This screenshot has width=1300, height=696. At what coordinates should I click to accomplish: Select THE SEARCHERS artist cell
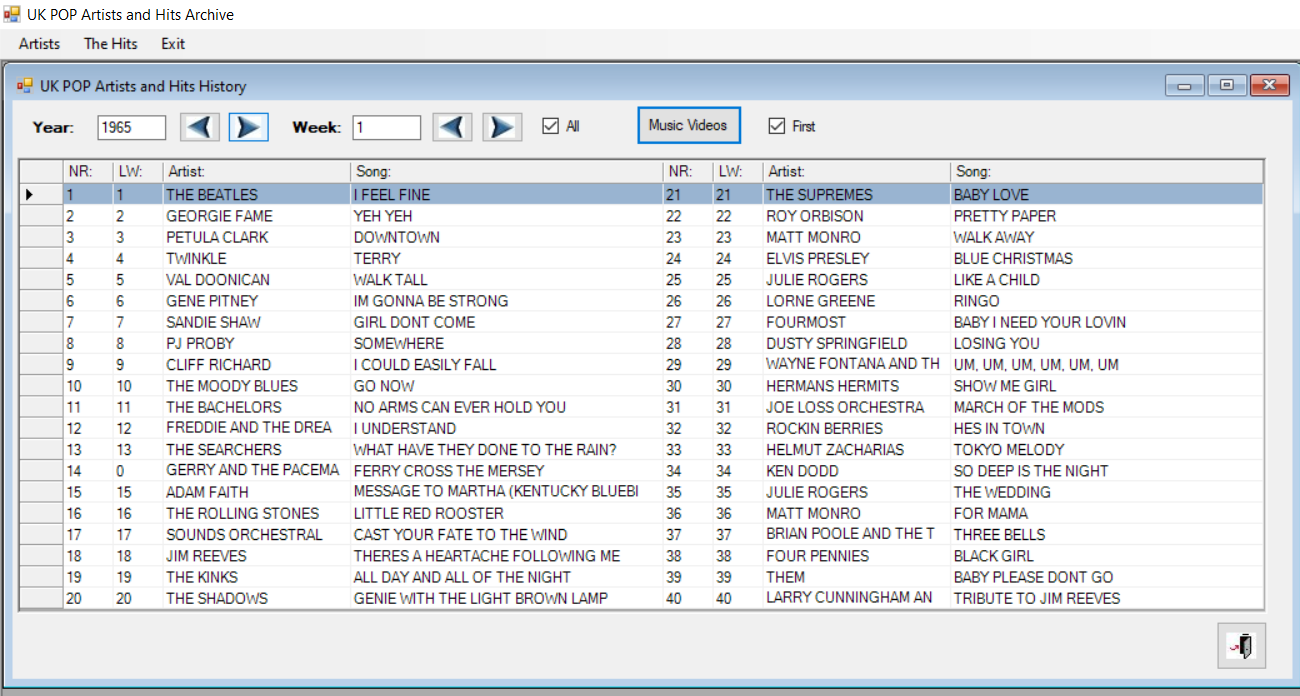257,450
